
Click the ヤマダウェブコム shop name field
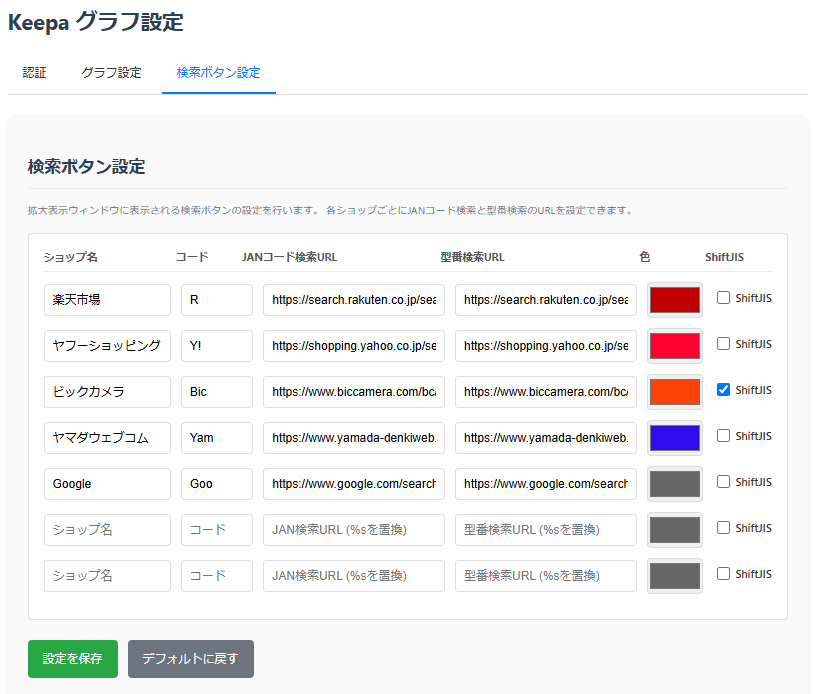point(107,438)
